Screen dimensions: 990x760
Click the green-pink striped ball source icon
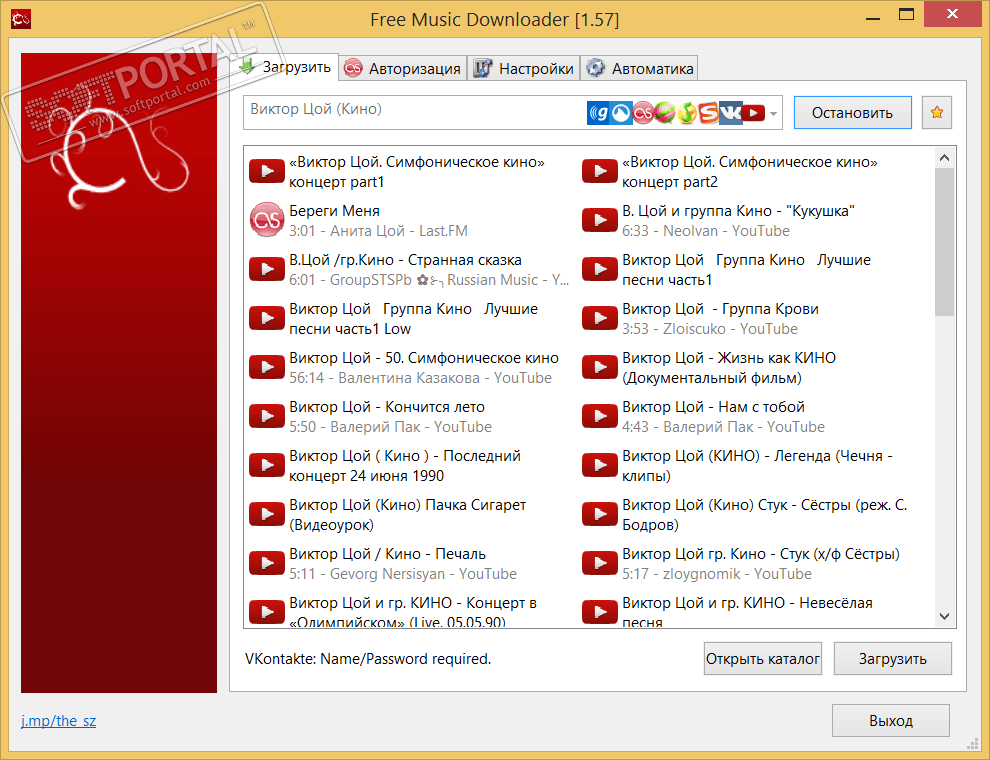tap(664, 113)
